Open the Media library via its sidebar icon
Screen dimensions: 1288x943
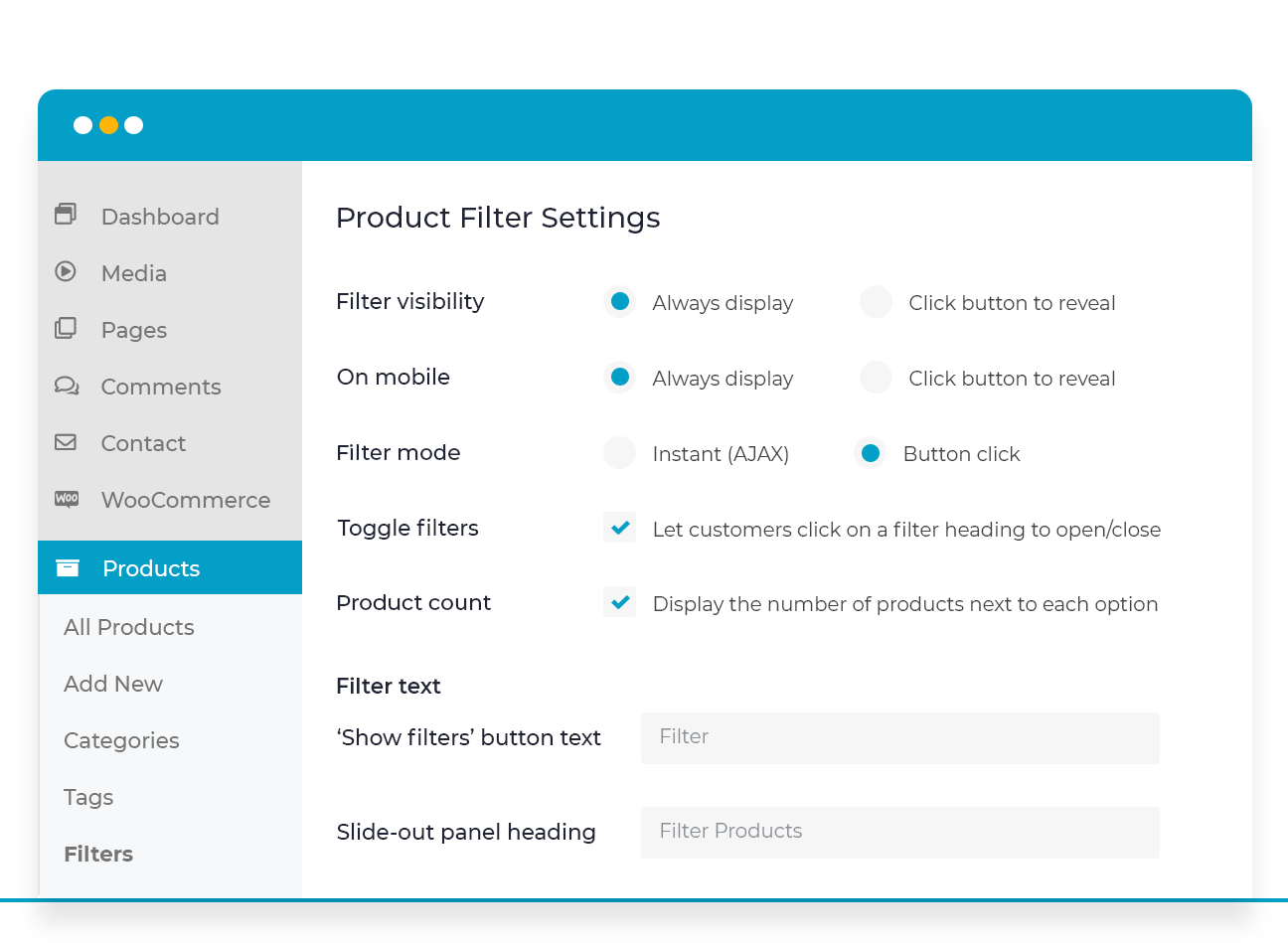click(65, 272)
